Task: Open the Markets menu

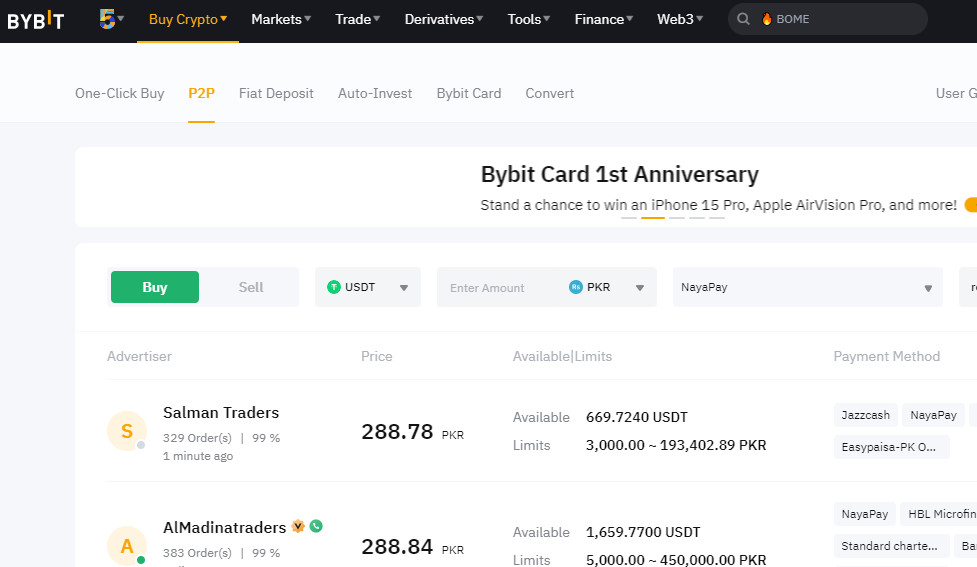Action: pyautogui.click(x=281, y=19)
